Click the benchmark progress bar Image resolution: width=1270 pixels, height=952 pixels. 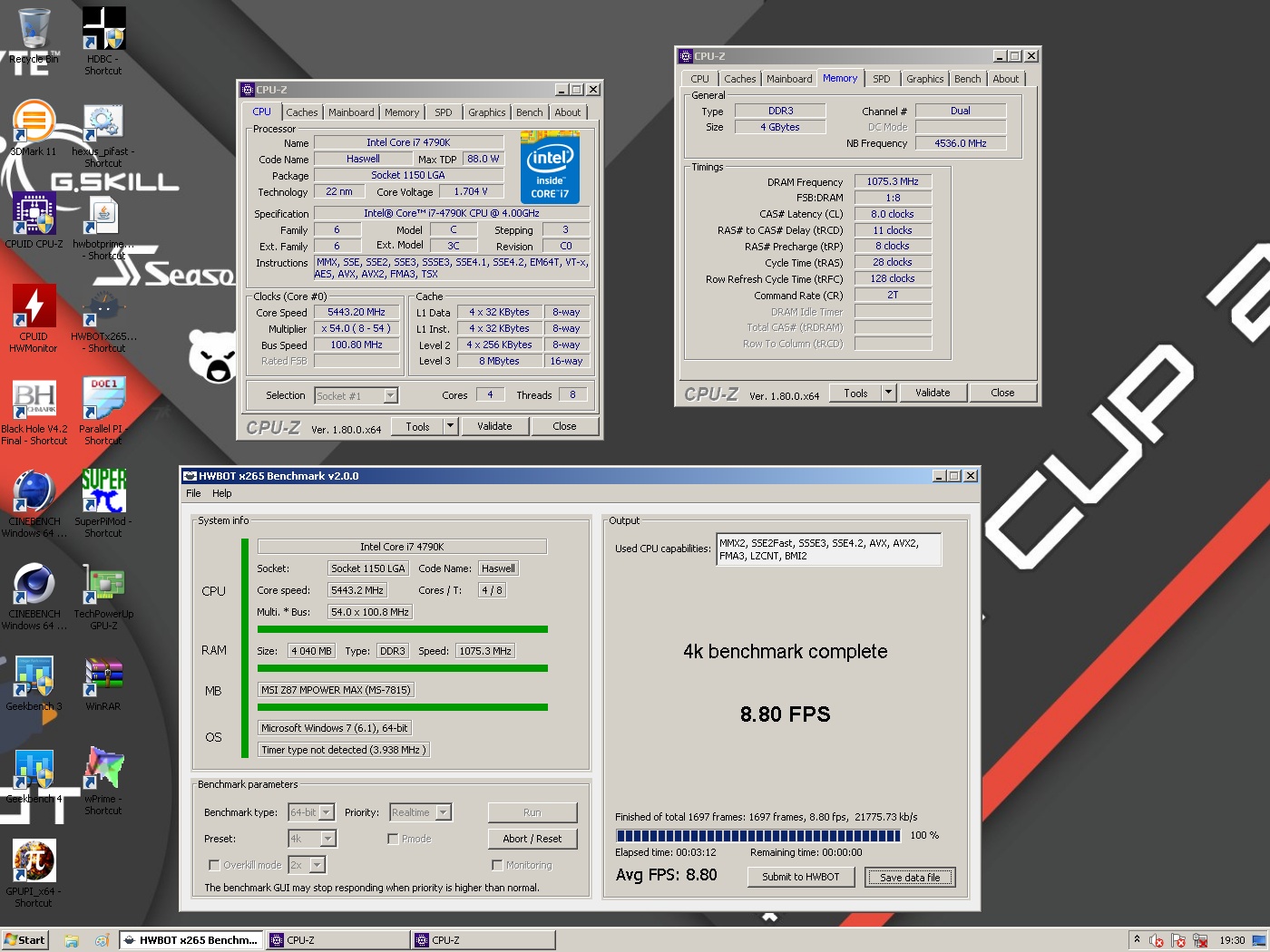tap(758, 836)
